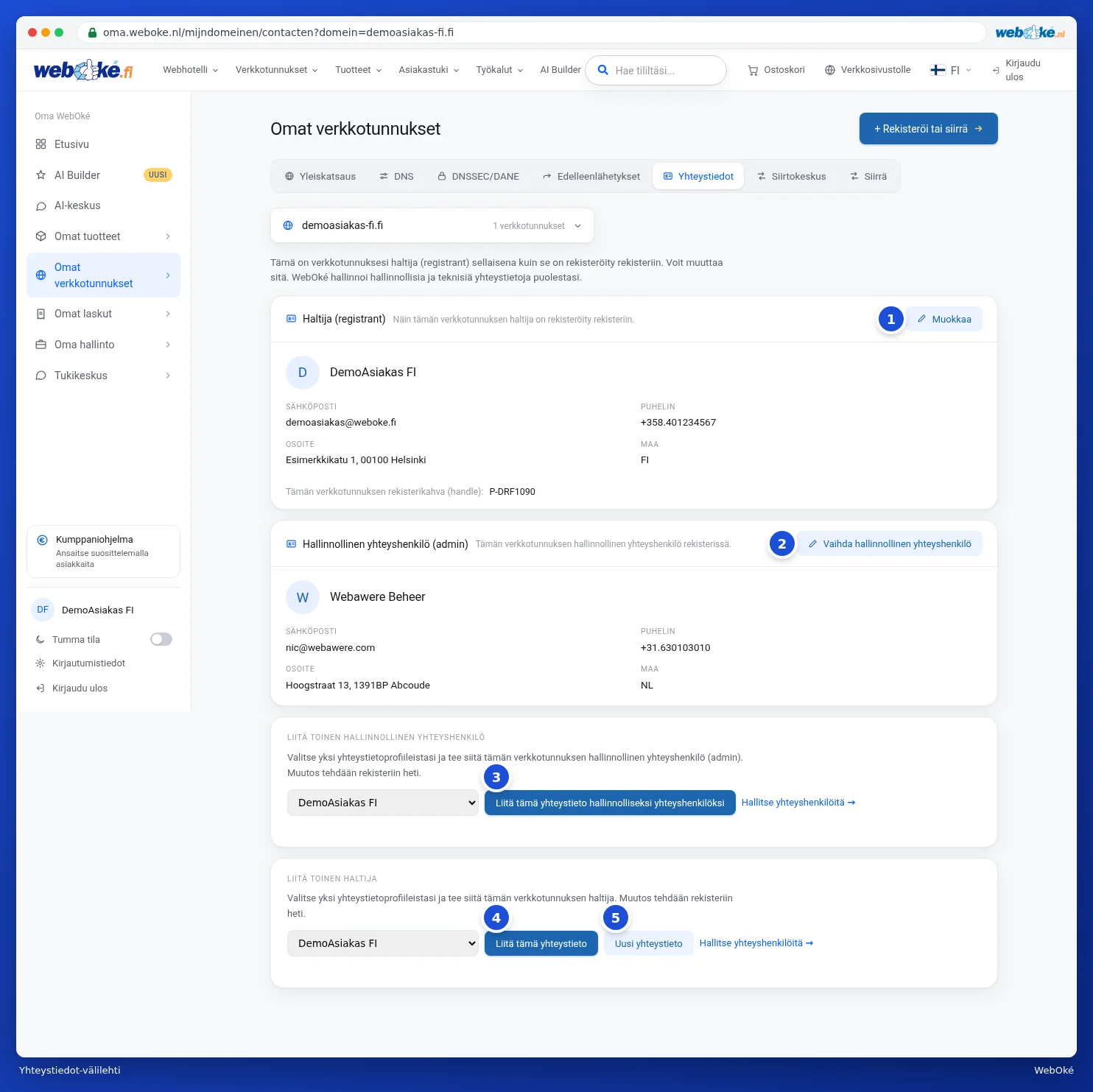Image resolution: width=1093 pixels, height=1092 pixels.
Task: Click Uusi yhteystieto button
Action: coord(649,943)
